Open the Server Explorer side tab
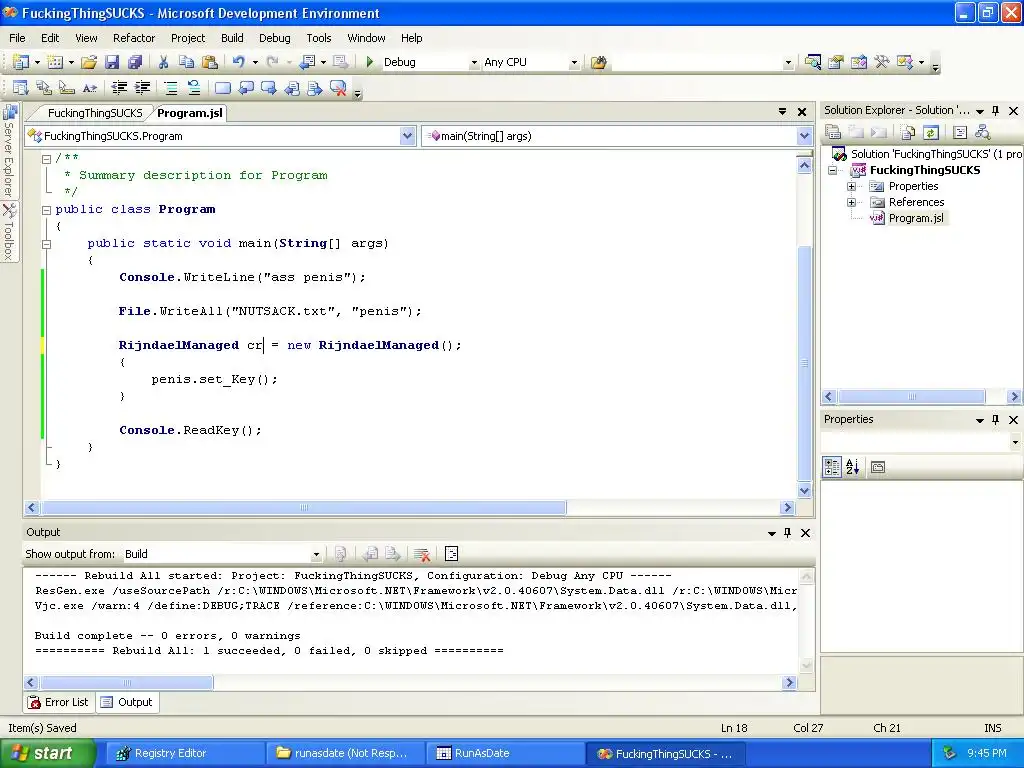1024x768 pixels. (9, 152)
